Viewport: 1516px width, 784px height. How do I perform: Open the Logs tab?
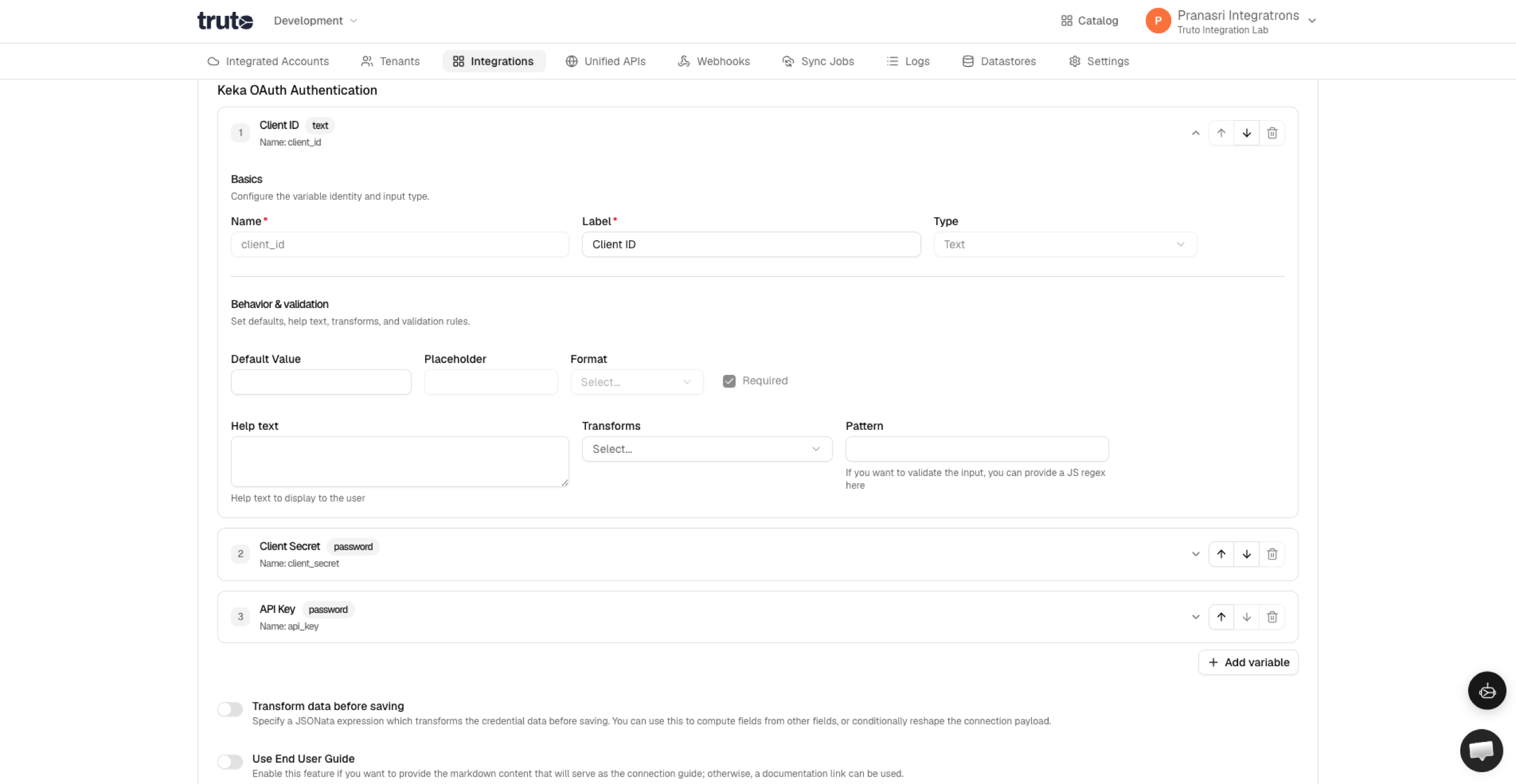908,61
